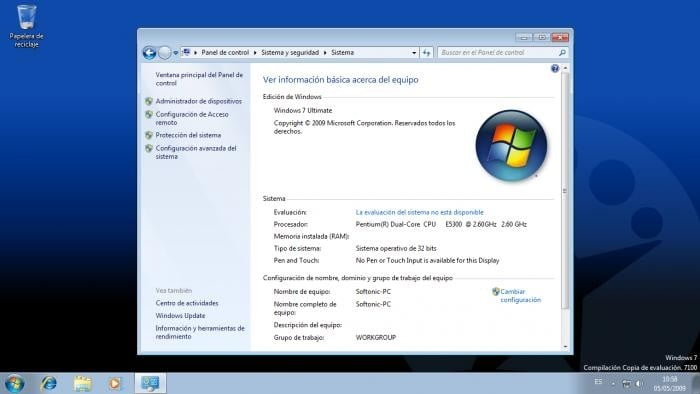Screen dimensions: 700x394
Task: Launch Internet Explorer from the taskbar
Action: (49, 383)
